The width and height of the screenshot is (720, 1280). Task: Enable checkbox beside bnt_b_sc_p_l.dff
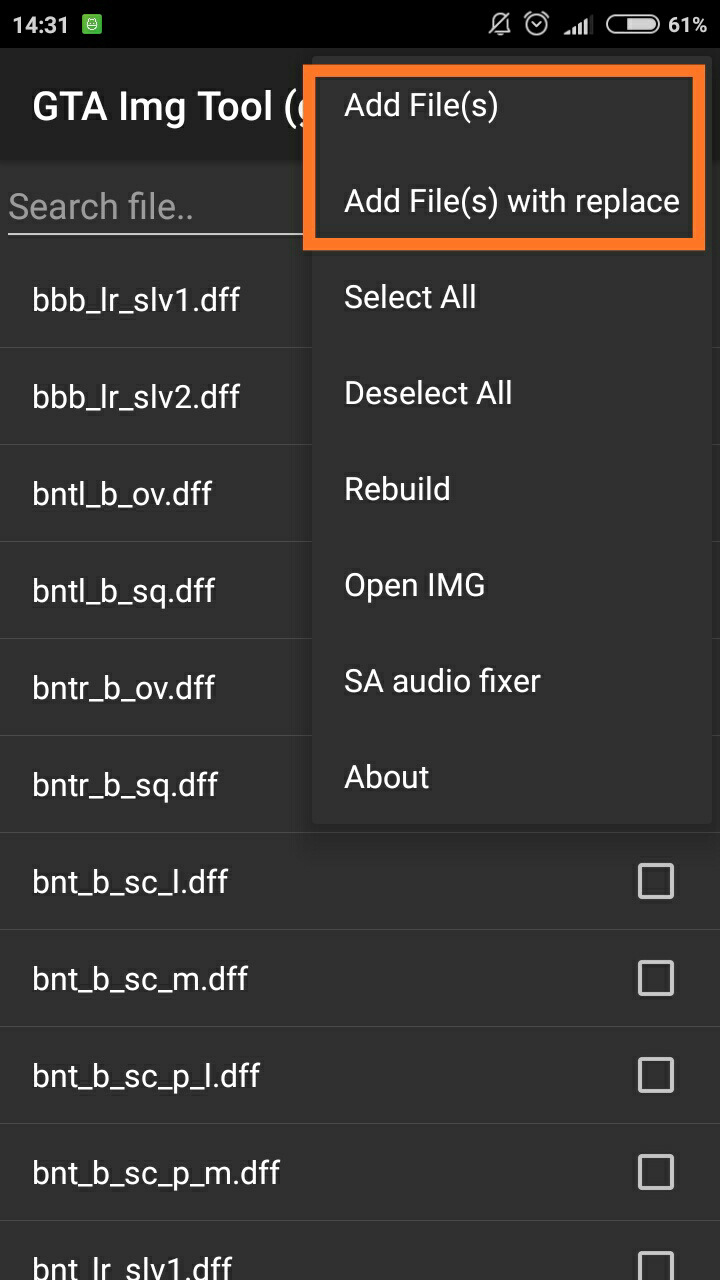[656, 1075]
